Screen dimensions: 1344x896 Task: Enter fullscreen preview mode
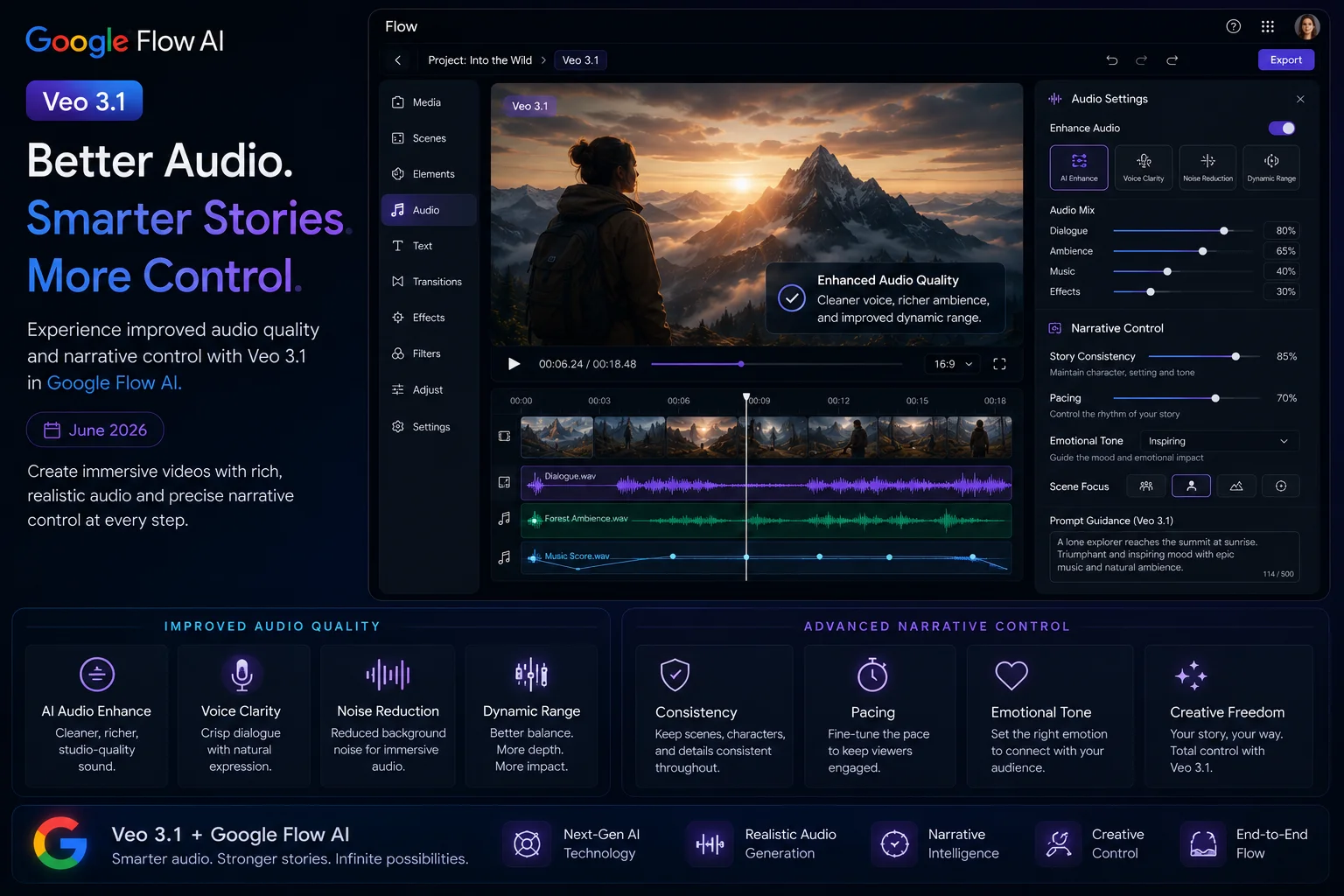tap(999, 364)
